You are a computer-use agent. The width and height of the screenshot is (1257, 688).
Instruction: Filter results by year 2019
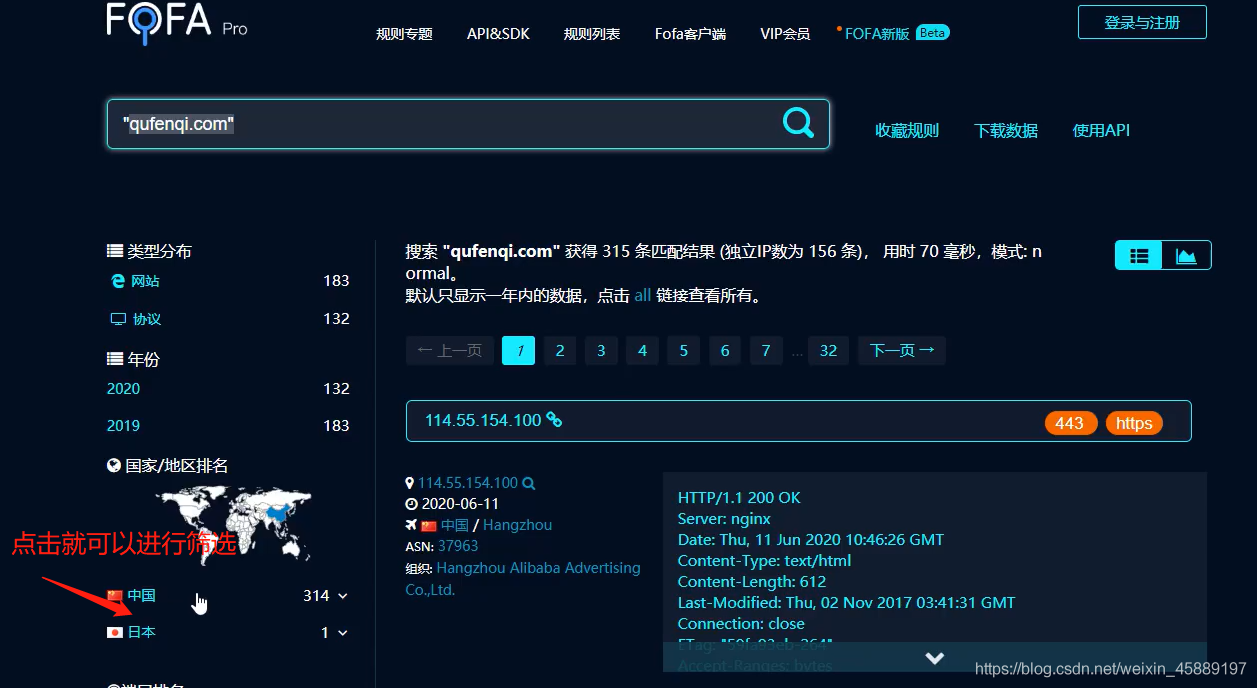coord(123,425)
